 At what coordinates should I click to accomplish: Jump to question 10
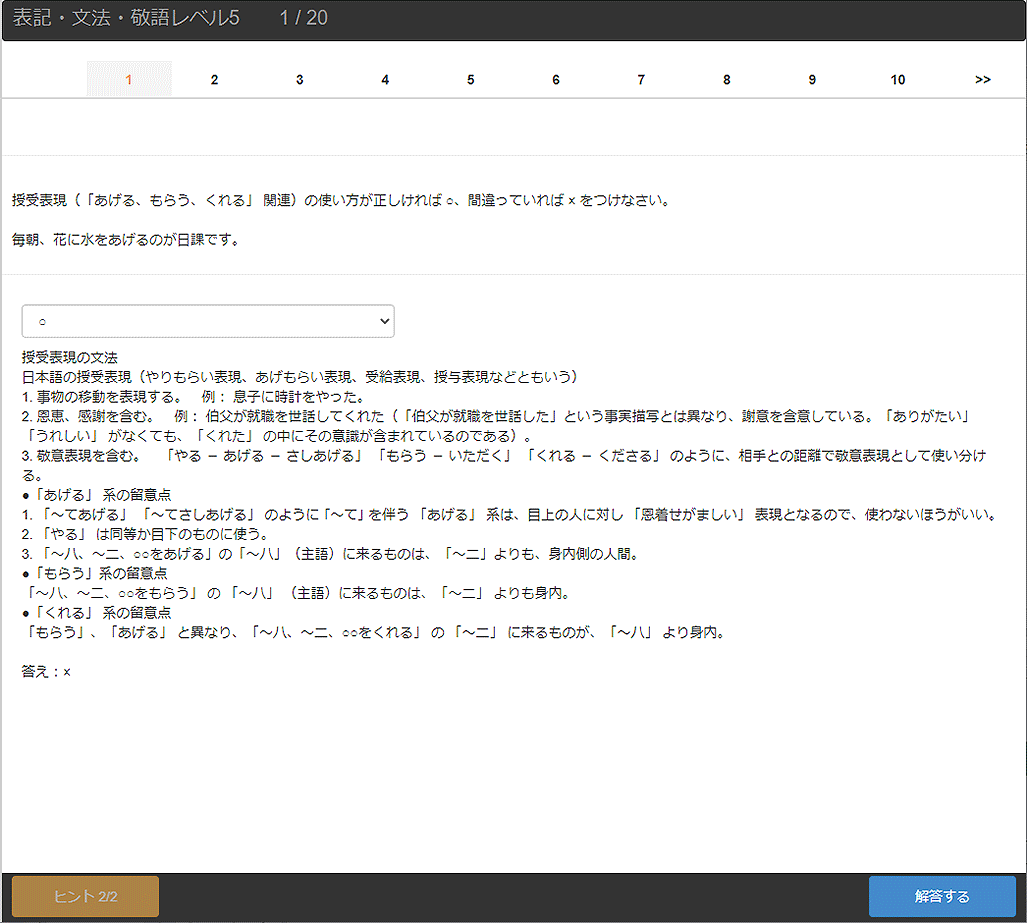pyautogui.click(x=898, y=80)
